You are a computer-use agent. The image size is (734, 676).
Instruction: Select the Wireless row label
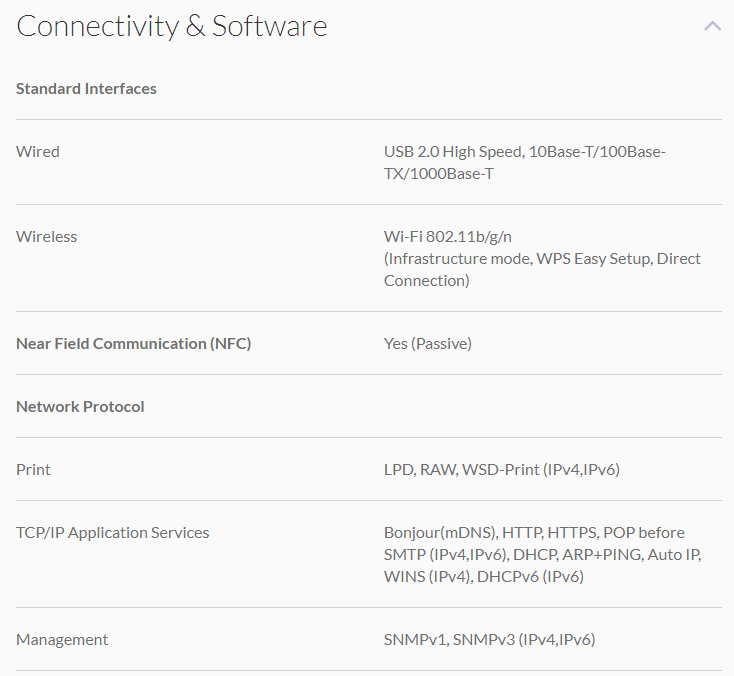tap(46, 237)
